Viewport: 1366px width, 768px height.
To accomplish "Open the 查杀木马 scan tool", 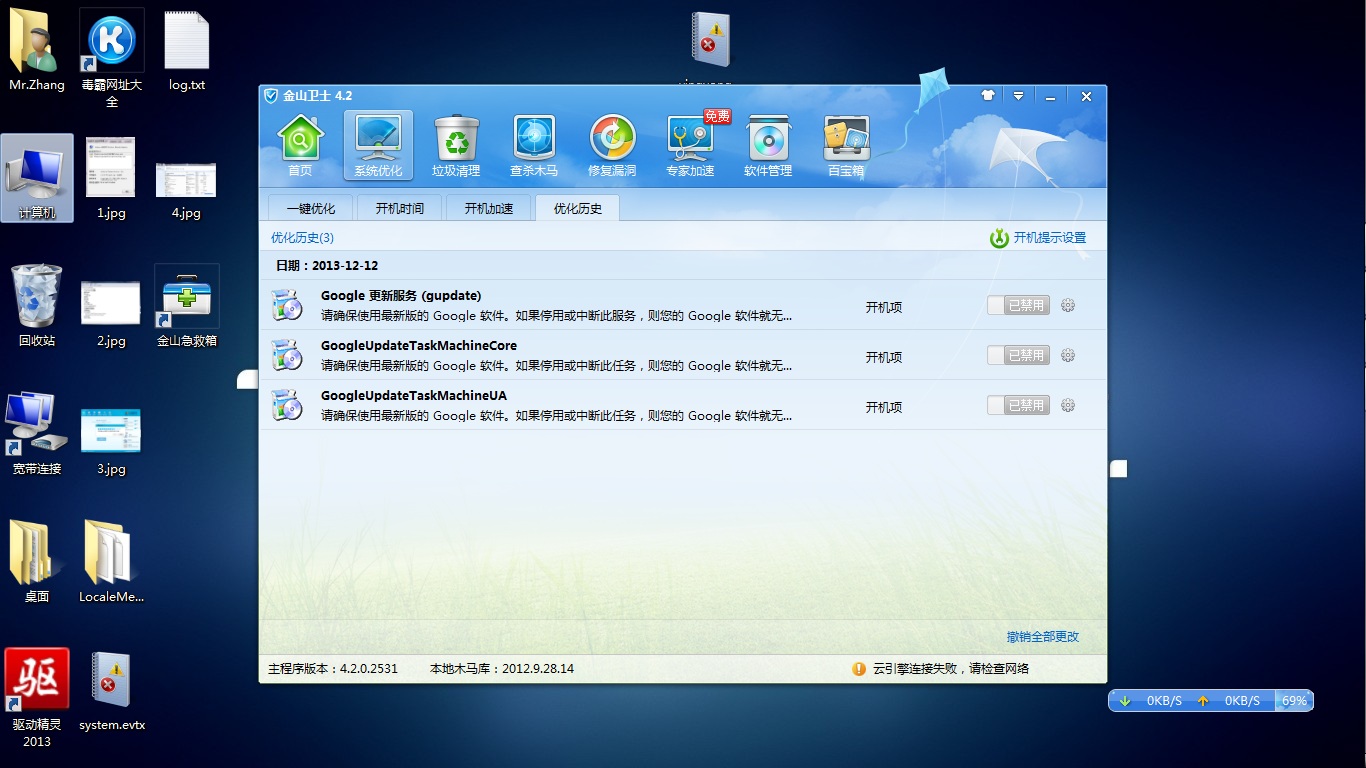I will (534, 146).
